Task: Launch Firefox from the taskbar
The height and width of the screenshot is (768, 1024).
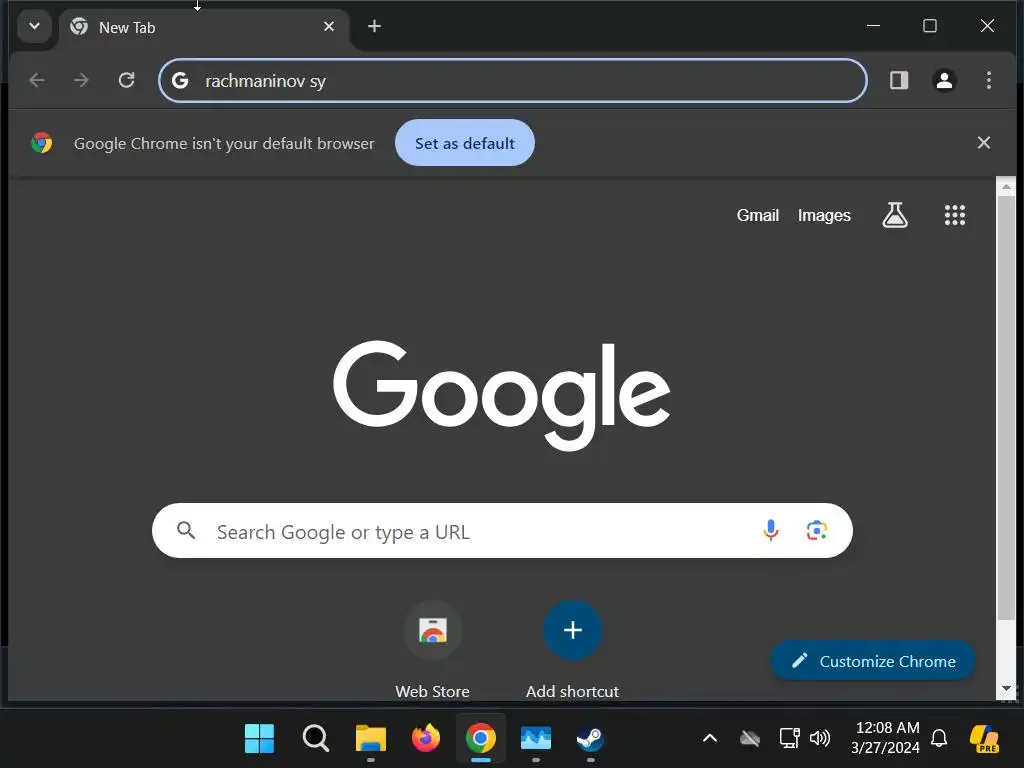Action: coord(426,738)
